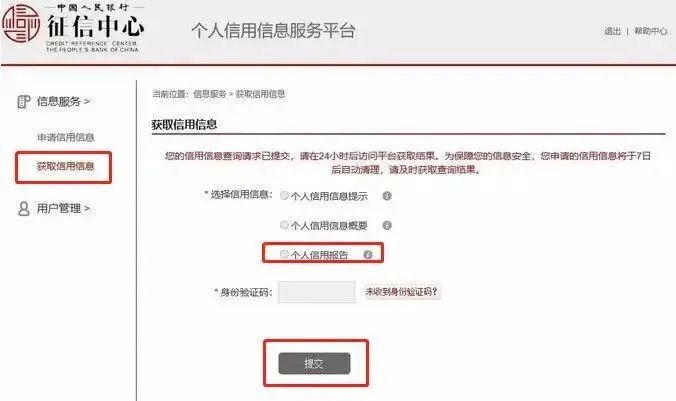The width and height of the screenshot is (676, 401).
Task: Click the 征信中心 logo text
Action: point(95,25)
